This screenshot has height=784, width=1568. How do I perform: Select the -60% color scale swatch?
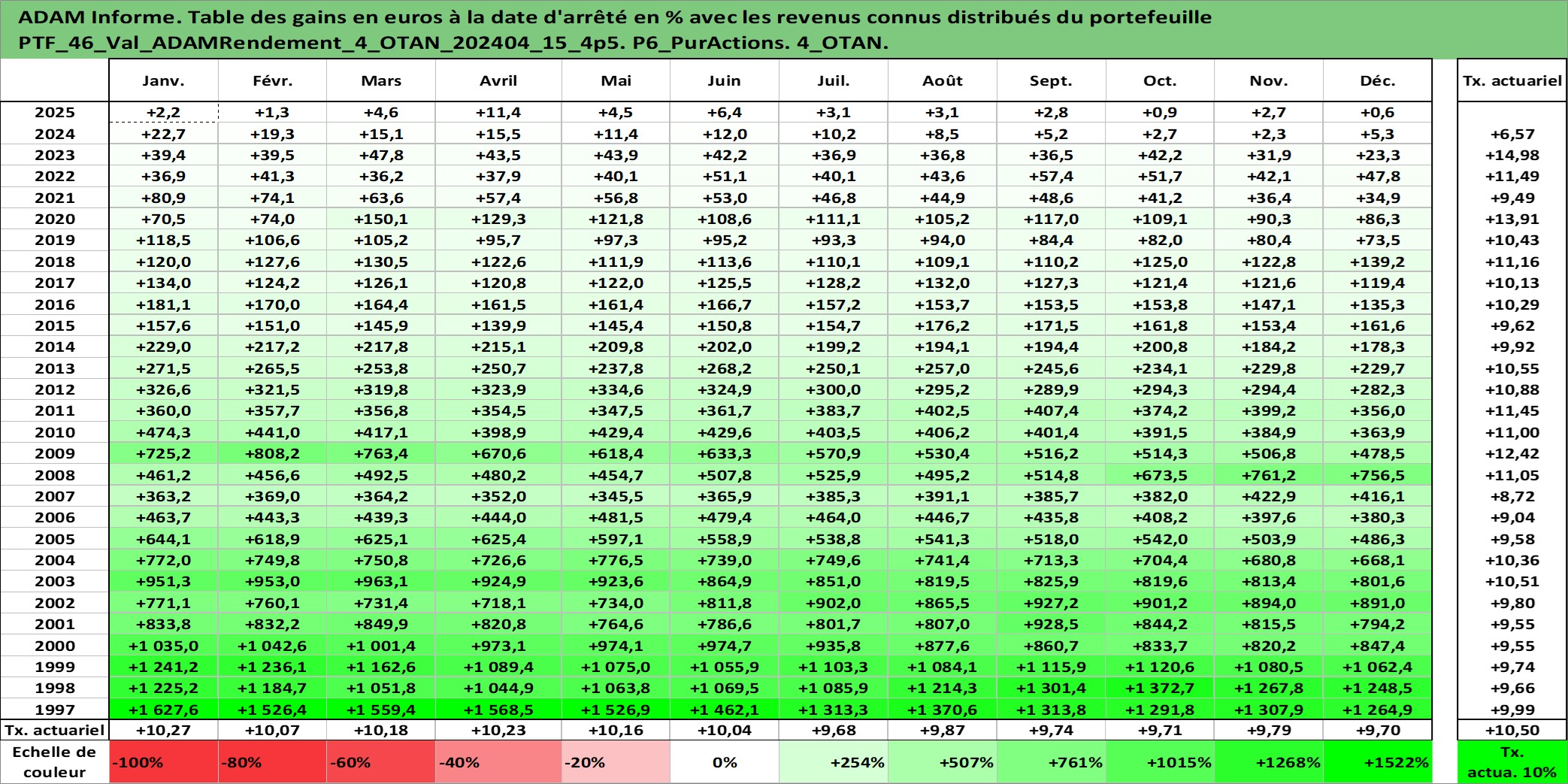(x=381, y=762)
